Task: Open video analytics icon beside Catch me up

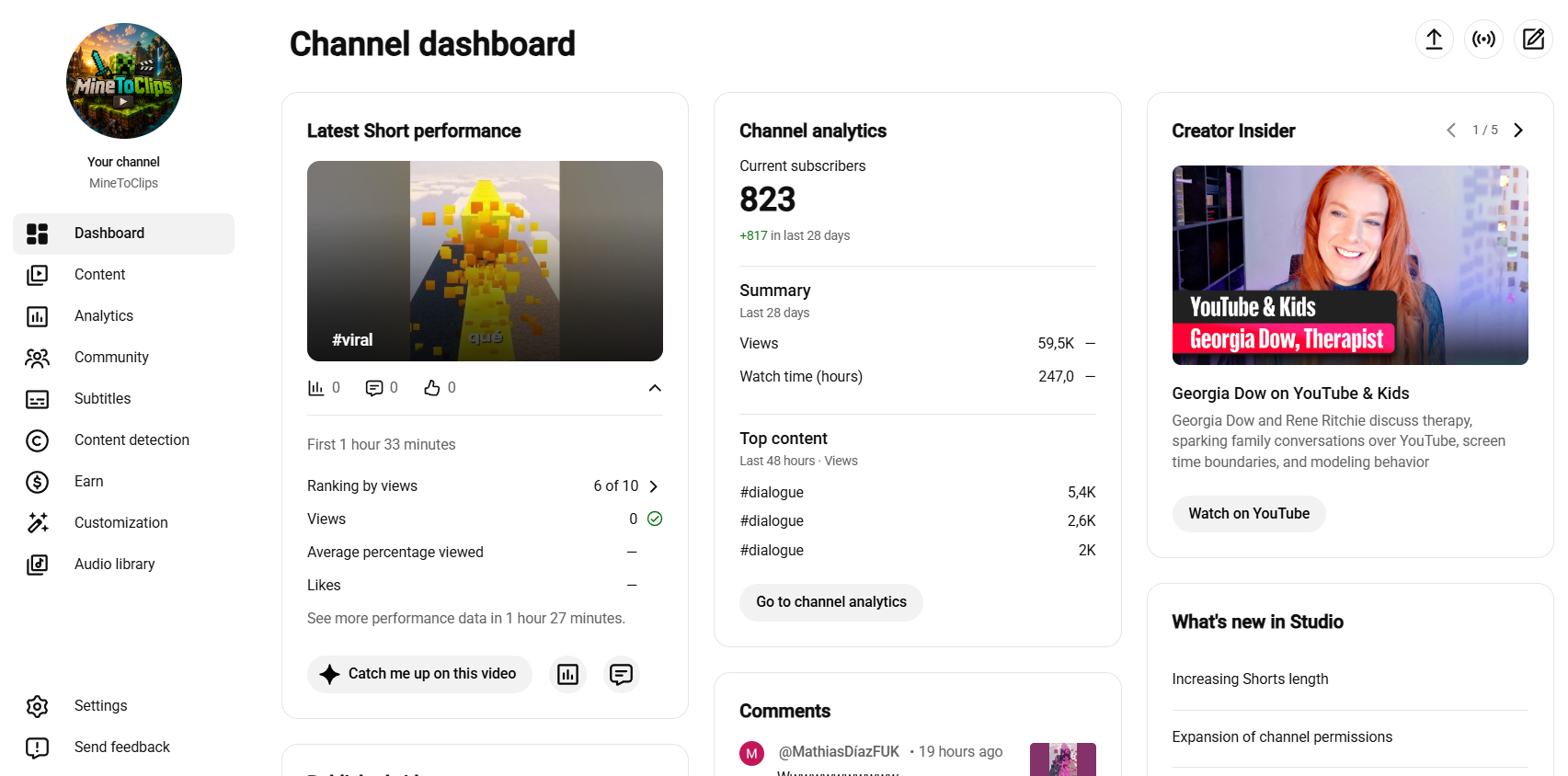Action: [567, 675]
